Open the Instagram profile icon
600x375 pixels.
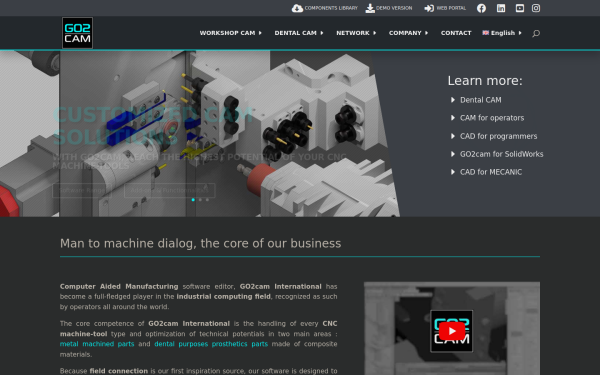pyautogui.click(x=536, y=8)
